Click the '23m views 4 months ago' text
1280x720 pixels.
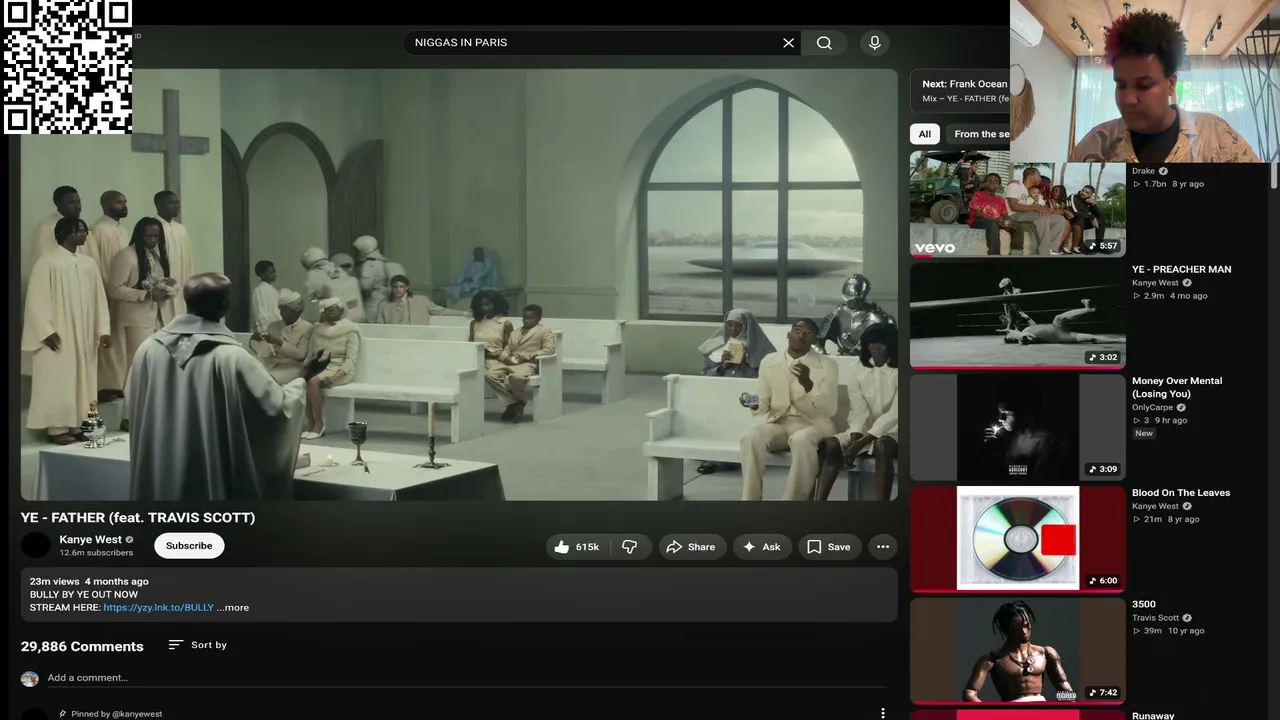coord(89,581)
